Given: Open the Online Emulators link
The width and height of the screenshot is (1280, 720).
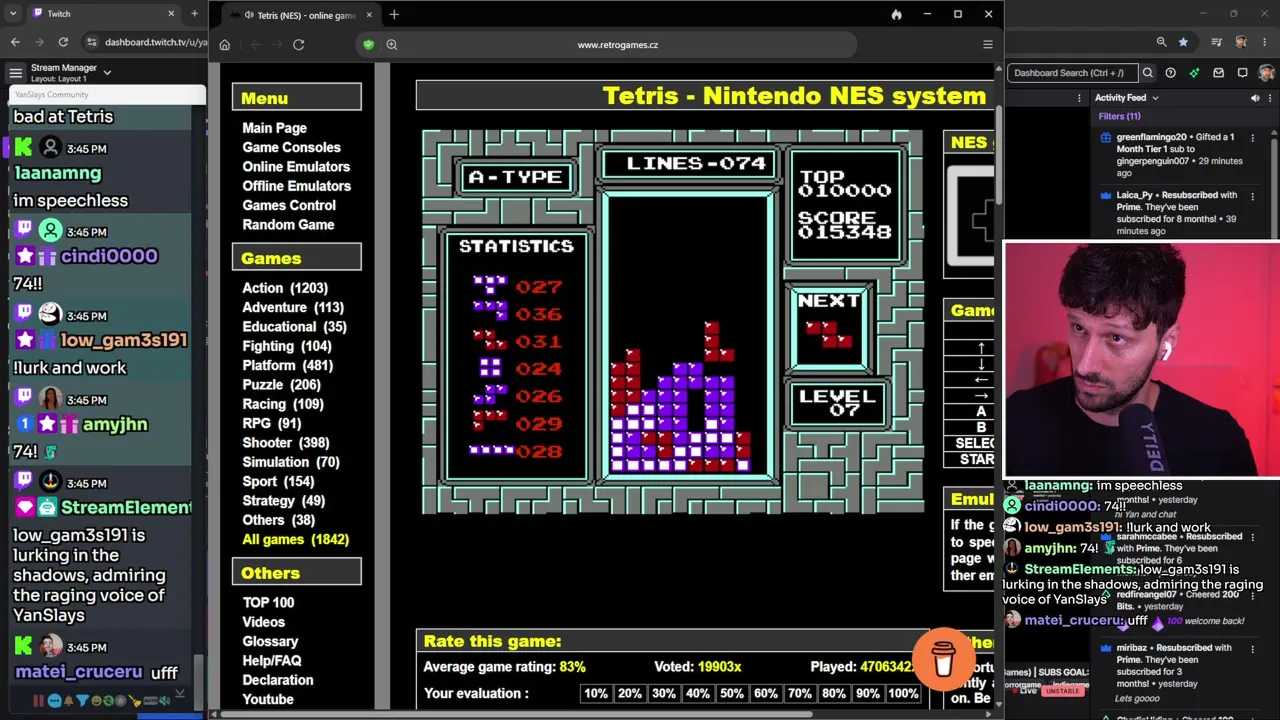Looking at the screenshot, I should (x=296, y=167).
